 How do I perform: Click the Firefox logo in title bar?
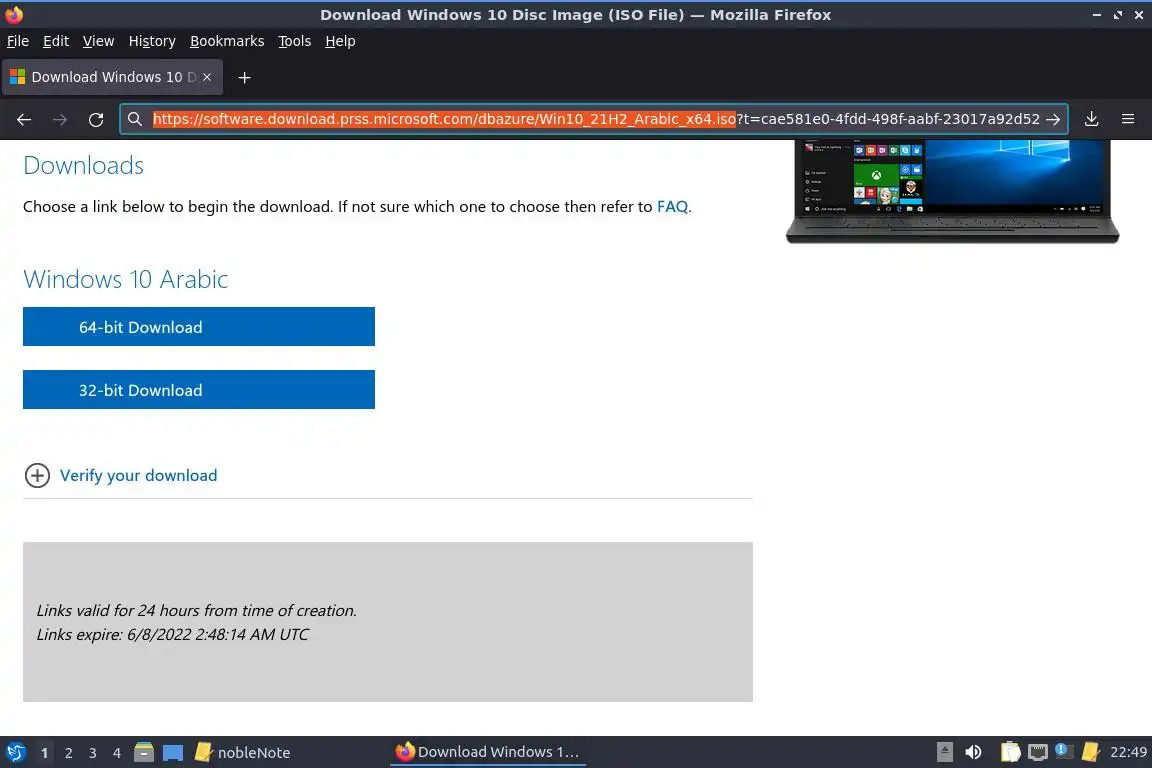[14, 15]
